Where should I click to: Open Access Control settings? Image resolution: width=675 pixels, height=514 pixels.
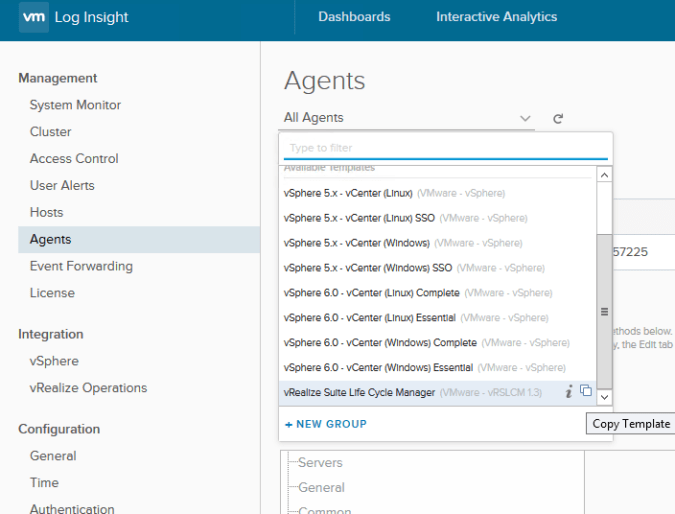[74, 159]
